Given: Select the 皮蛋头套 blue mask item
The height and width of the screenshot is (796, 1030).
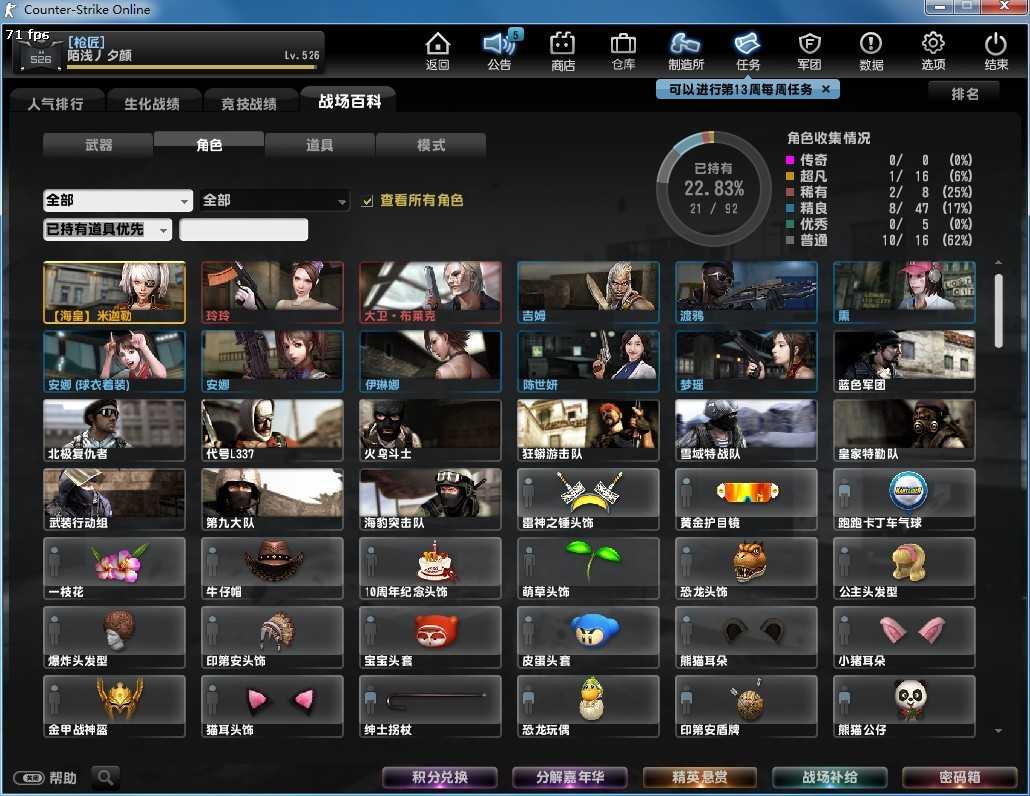Looking at the screenshot, I should click(588, 637).
